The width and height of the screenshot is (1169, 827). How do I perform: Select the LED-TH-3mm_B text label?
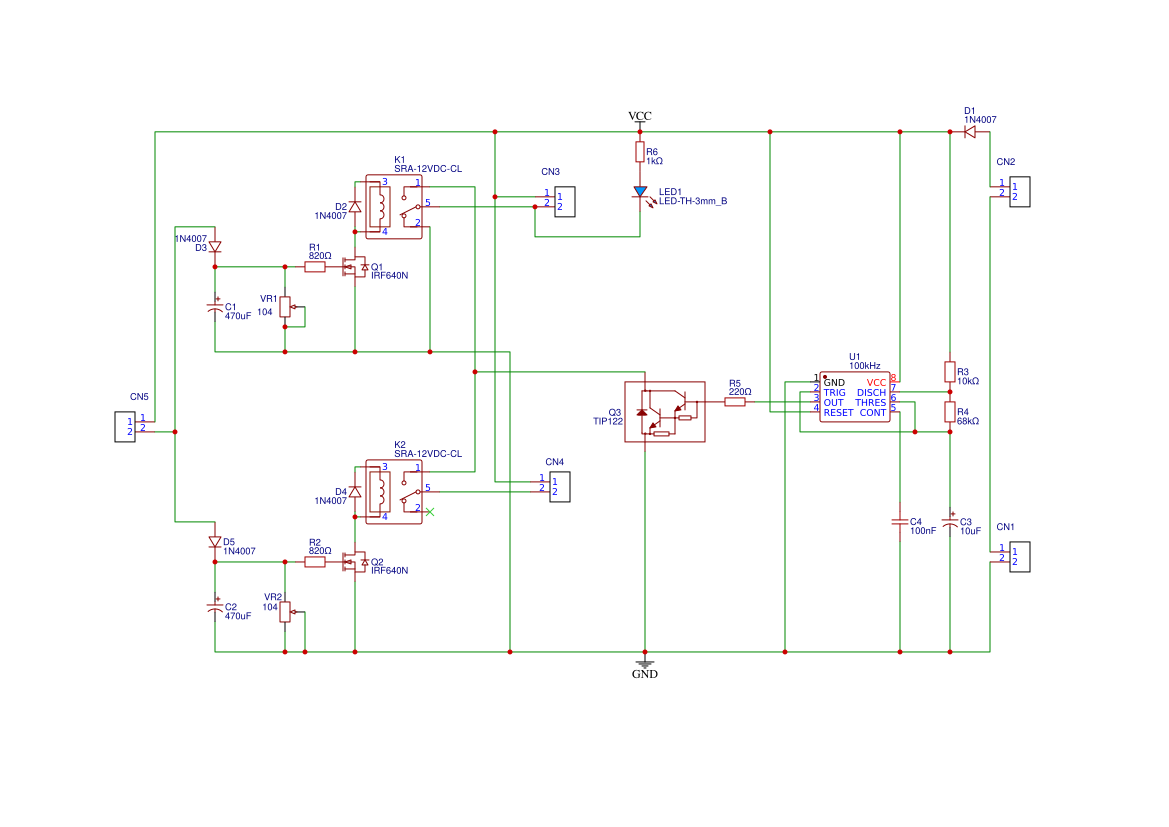[x=693, y=201]
